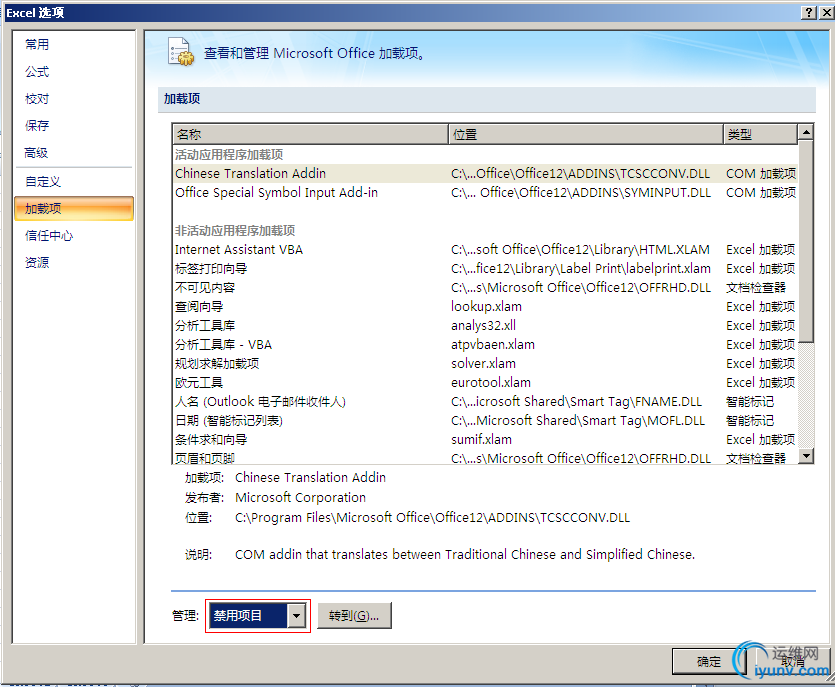Image resolution: width=835 pixels, height=687 pixels.
Task: Sort add-ins by 类型 column header
Action: 760,134
